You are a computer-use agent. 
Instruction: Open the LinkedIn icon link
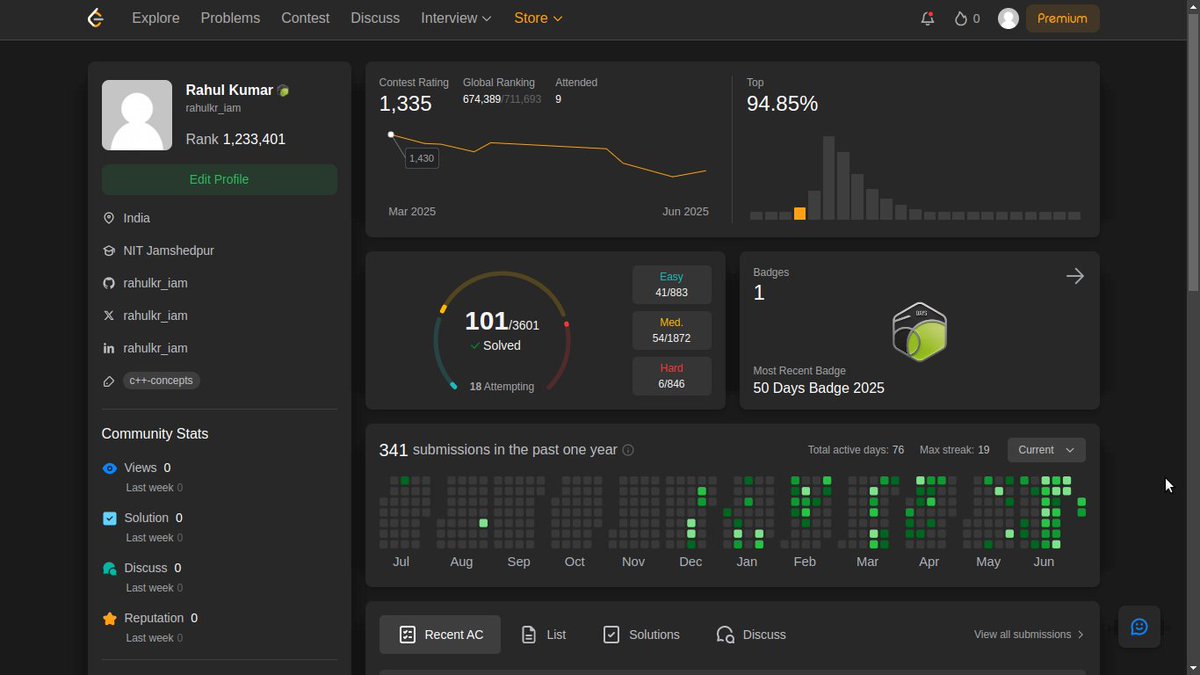point(109,348)
